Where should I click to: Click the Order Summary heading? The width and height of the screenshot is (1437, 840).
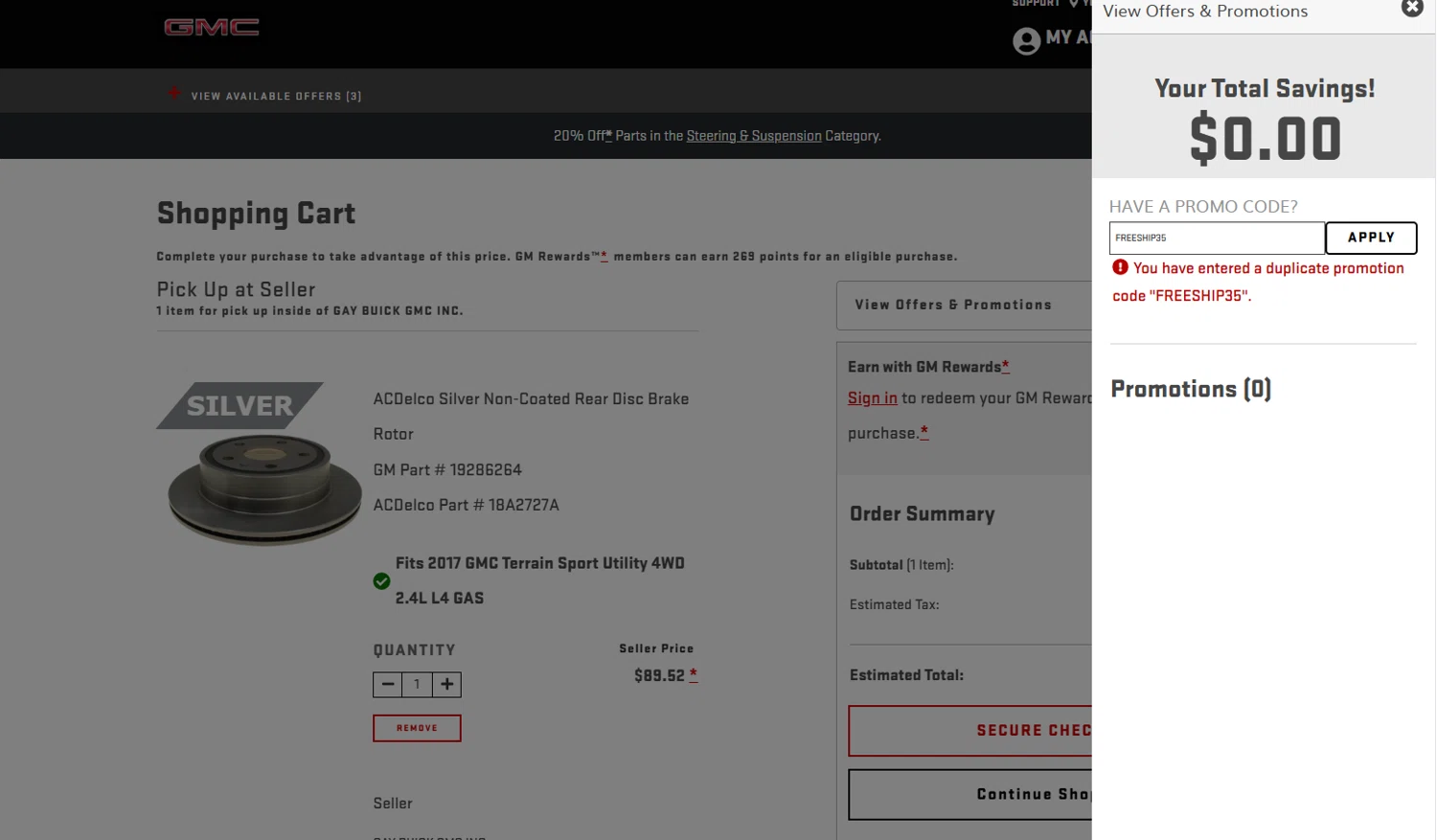point(923,514)
